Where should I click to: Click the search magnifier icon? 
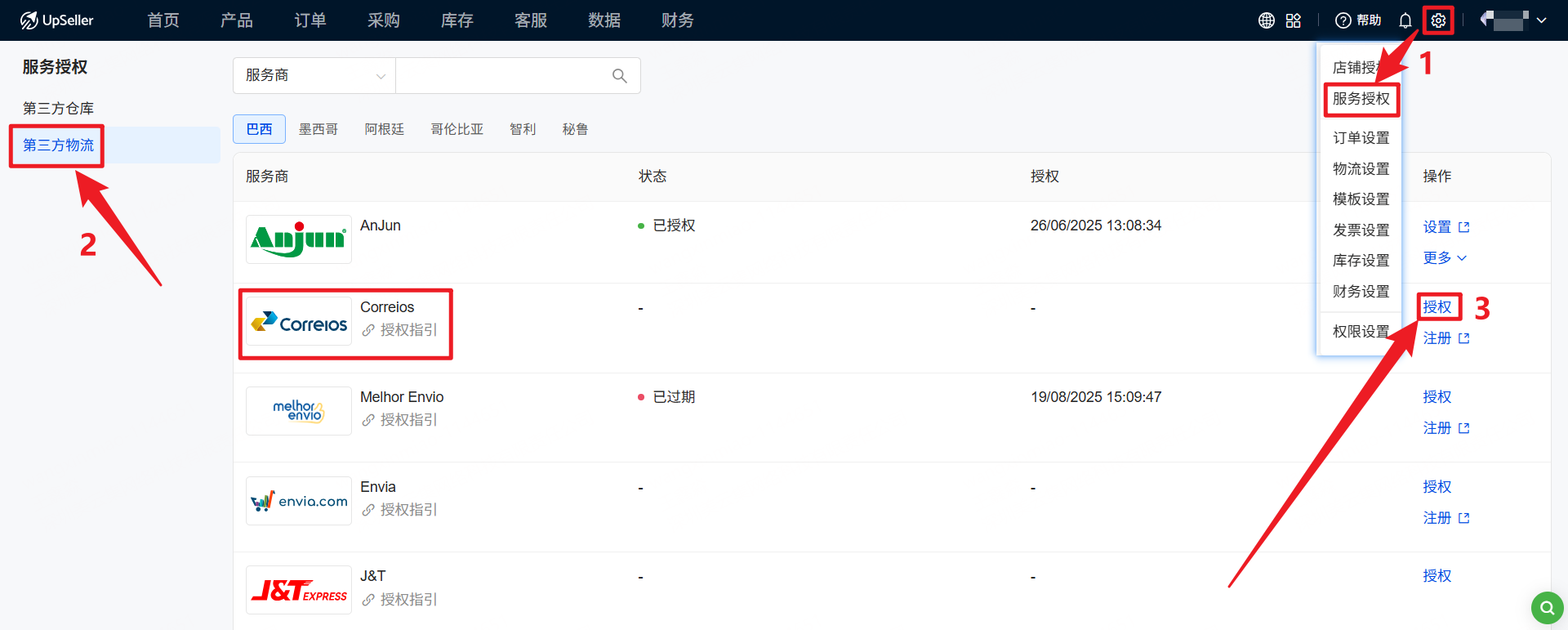tap(620, 76)
